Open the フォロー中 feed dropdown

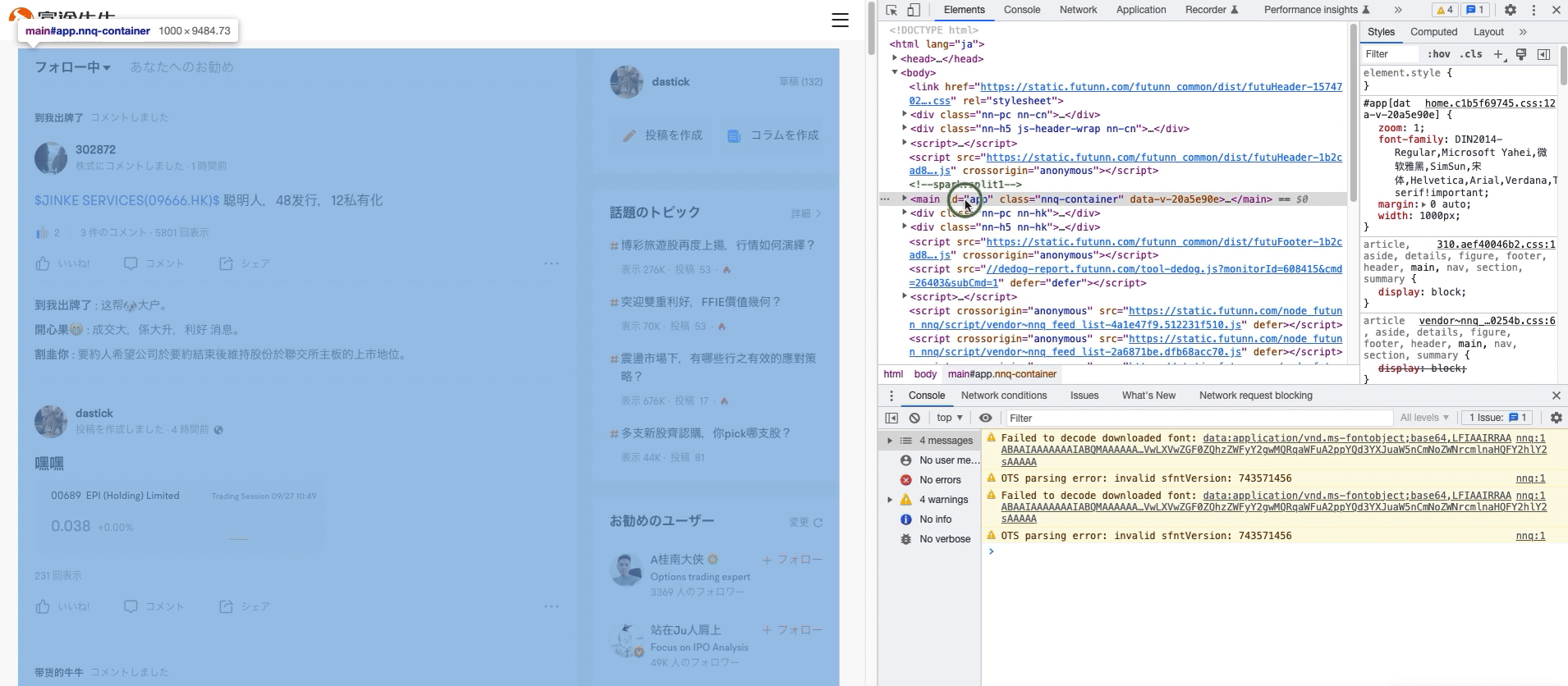click(72, 67)
